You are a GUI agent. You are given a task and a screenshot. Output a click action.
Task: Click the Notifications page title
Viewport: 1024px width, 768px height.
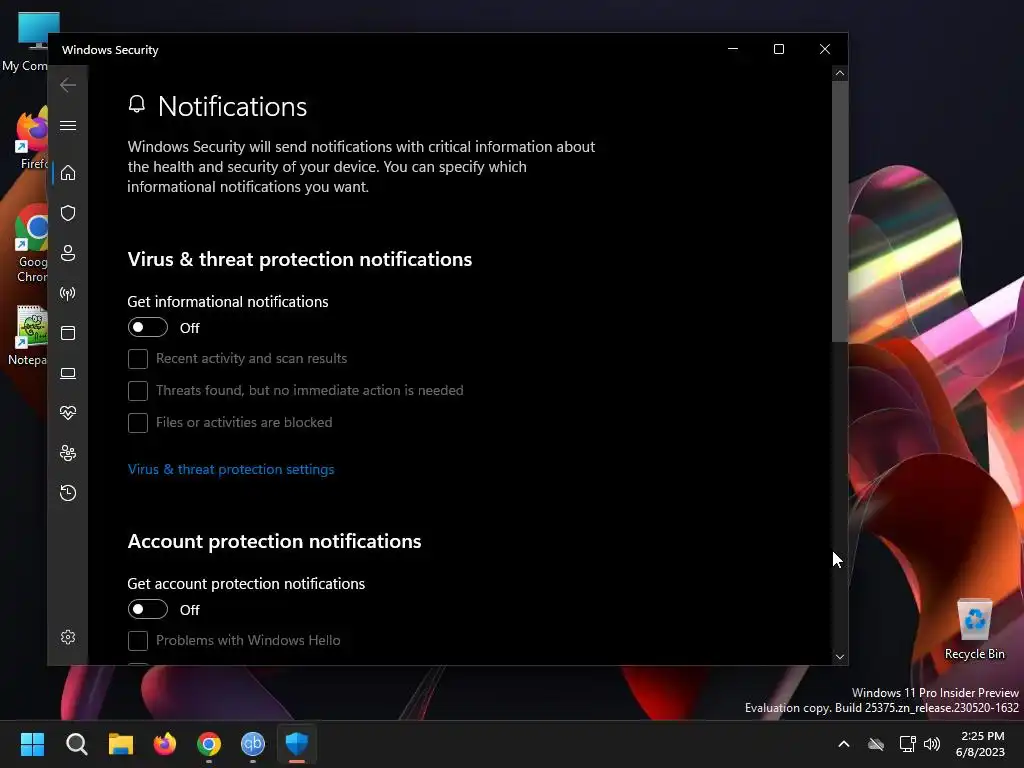tap(232, 106)
